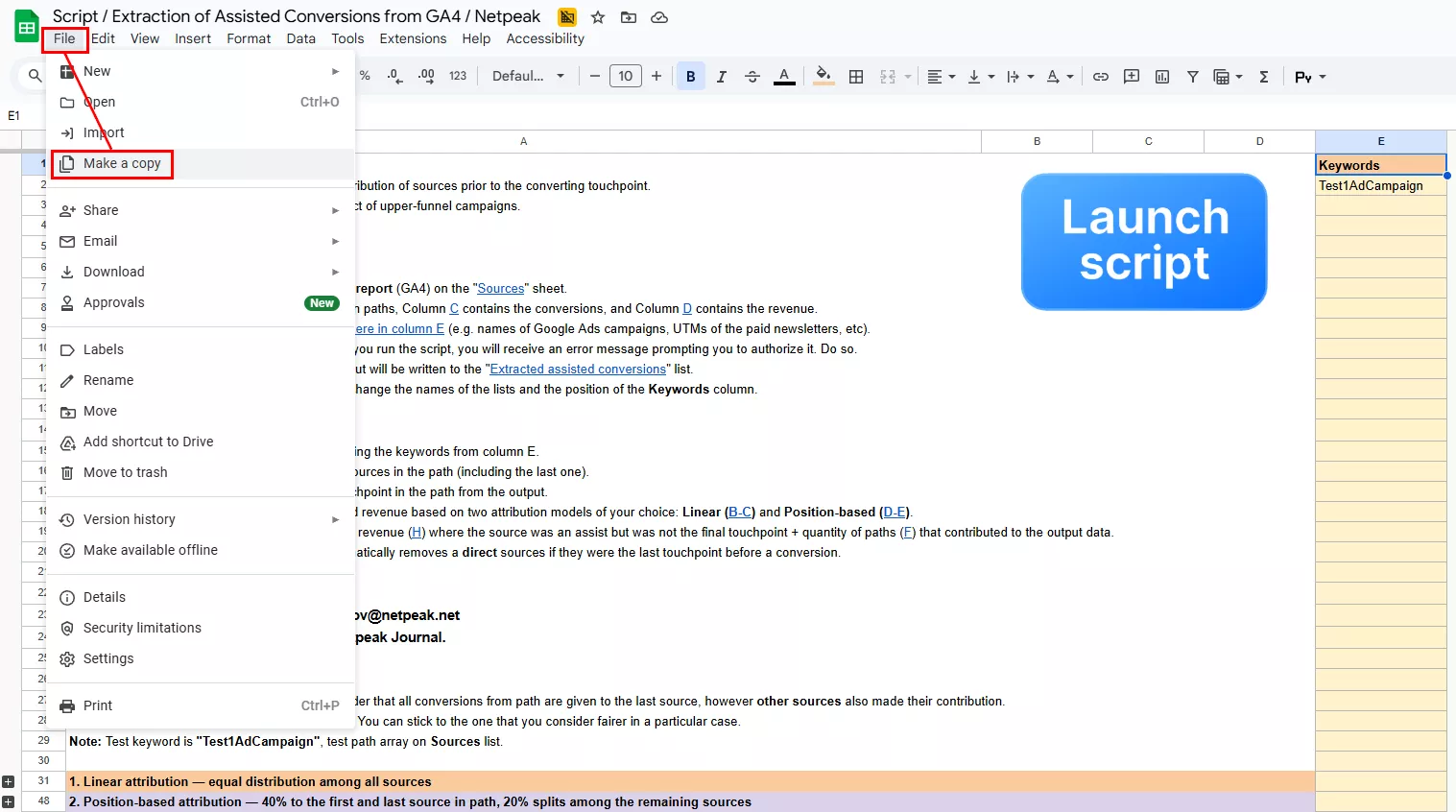Toggle italic formatting

click(722, 77)
